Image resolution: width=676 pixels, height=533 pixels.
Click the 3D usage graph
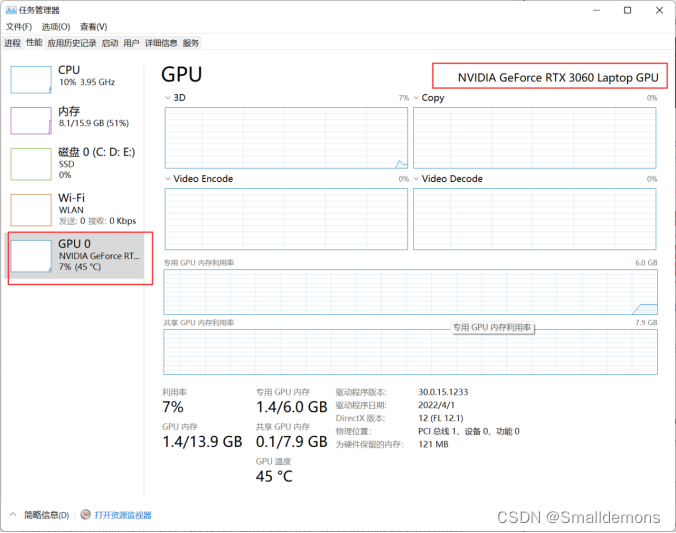click(x=286, y=138)
